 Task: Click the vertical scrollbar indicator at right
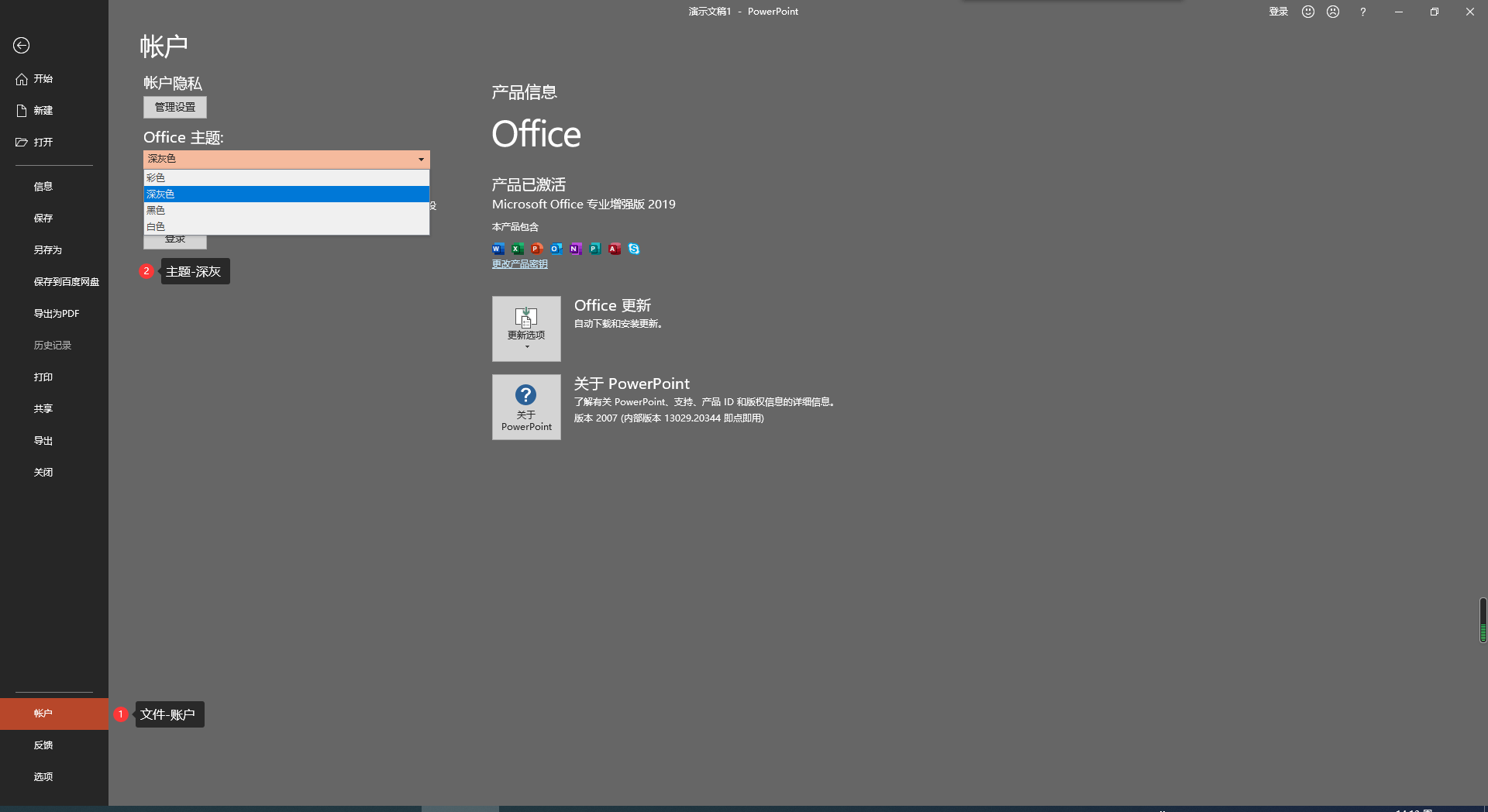coord(1483,620)
